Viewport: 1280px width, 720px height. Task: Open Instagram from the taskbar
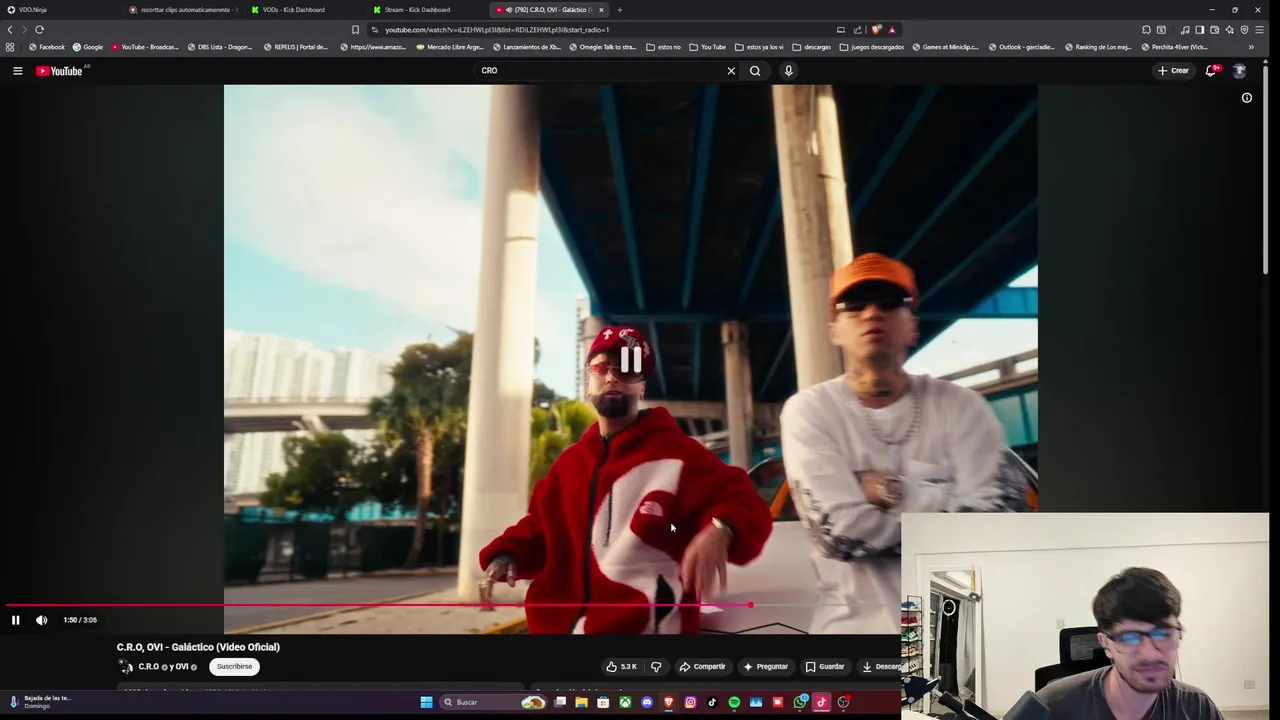click(690, 702)
